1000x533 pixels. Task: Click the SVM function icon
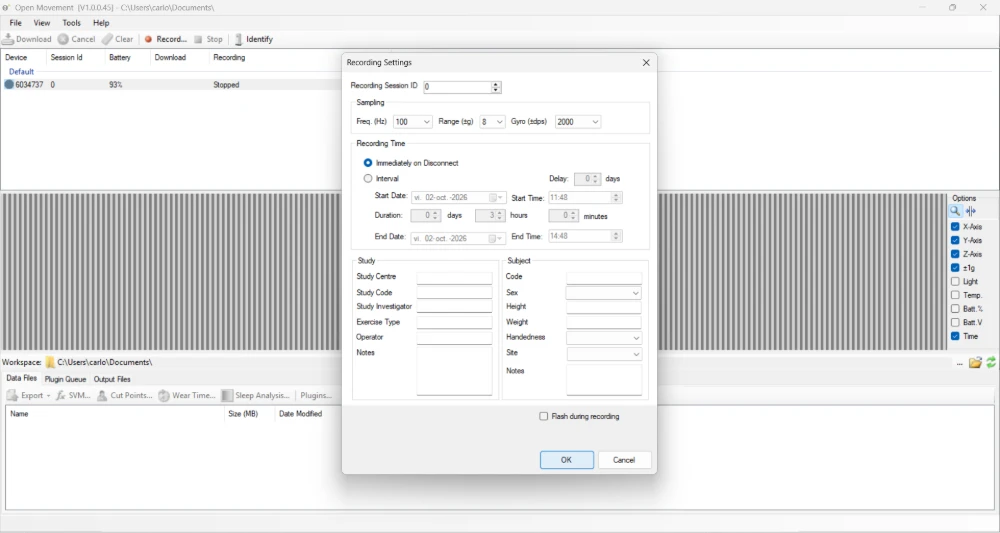click(x=61, y=395)
